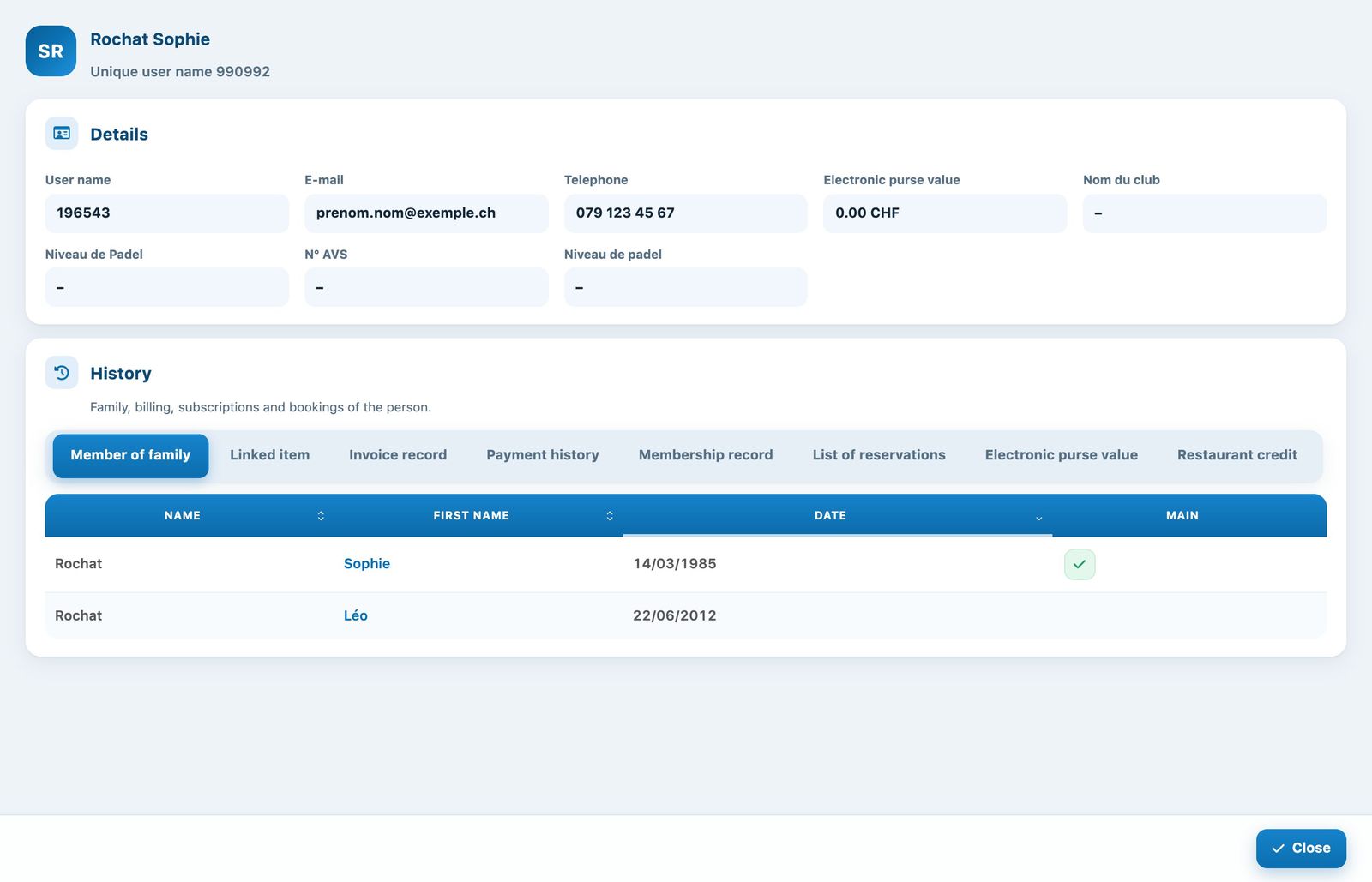Viewport: 1372px width, 882px height.
Task: Toggle Date column sort chevron
Action: click(1038, 518)
